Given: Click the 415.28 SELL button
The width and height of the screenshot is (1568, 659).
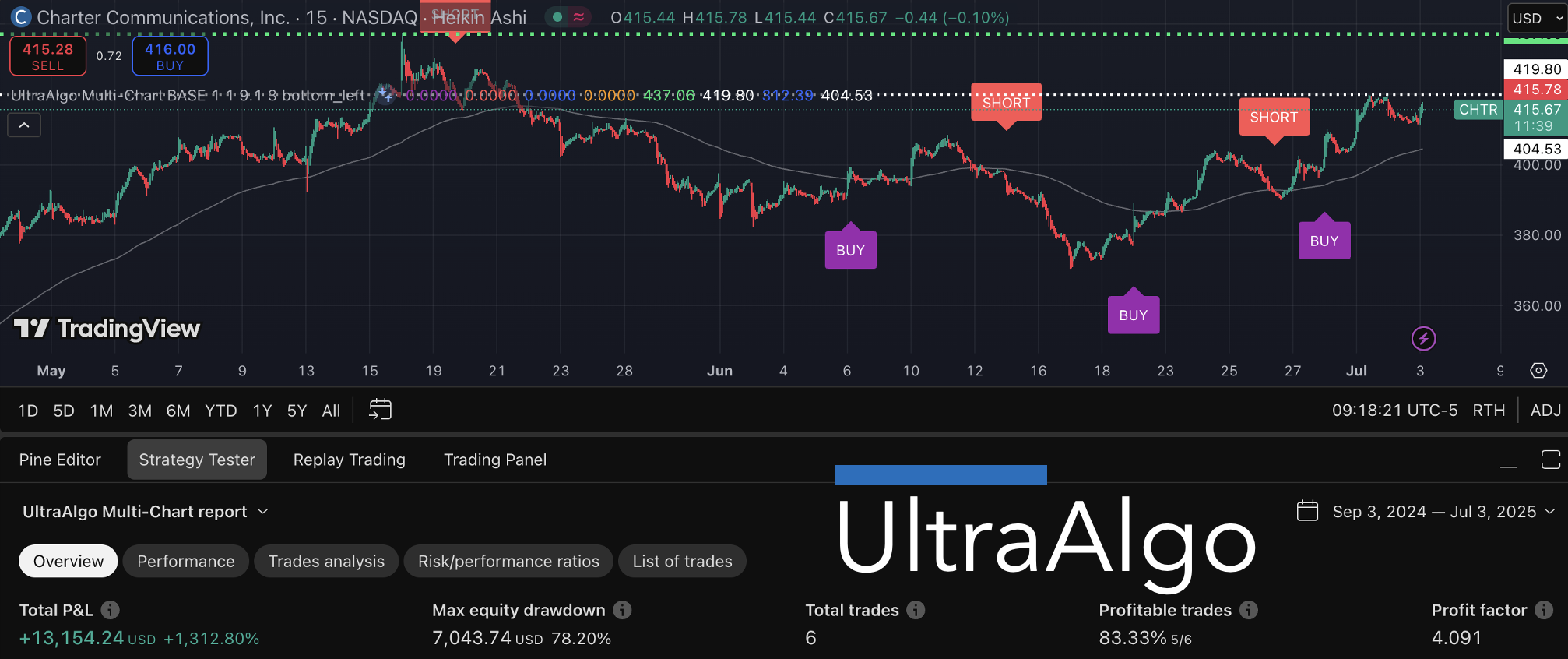Looking at the screenshot, I should pyautogui.click(x=47, y=57).
